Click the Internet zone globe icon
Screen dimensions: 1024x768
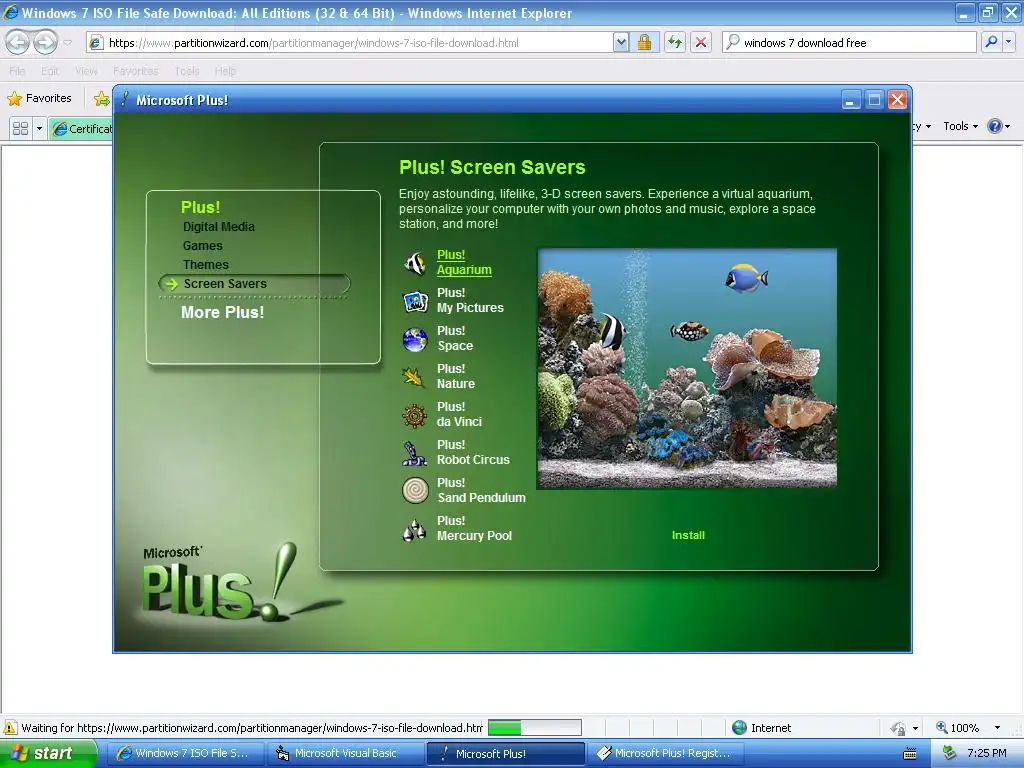(x=739, y=728)
